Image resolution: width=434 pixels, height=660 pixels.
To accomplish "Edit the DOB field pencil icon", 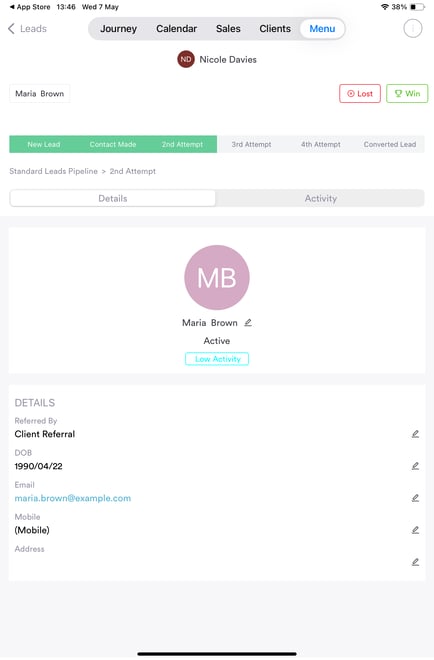I will pyautogui.click(x=415, y=466).
